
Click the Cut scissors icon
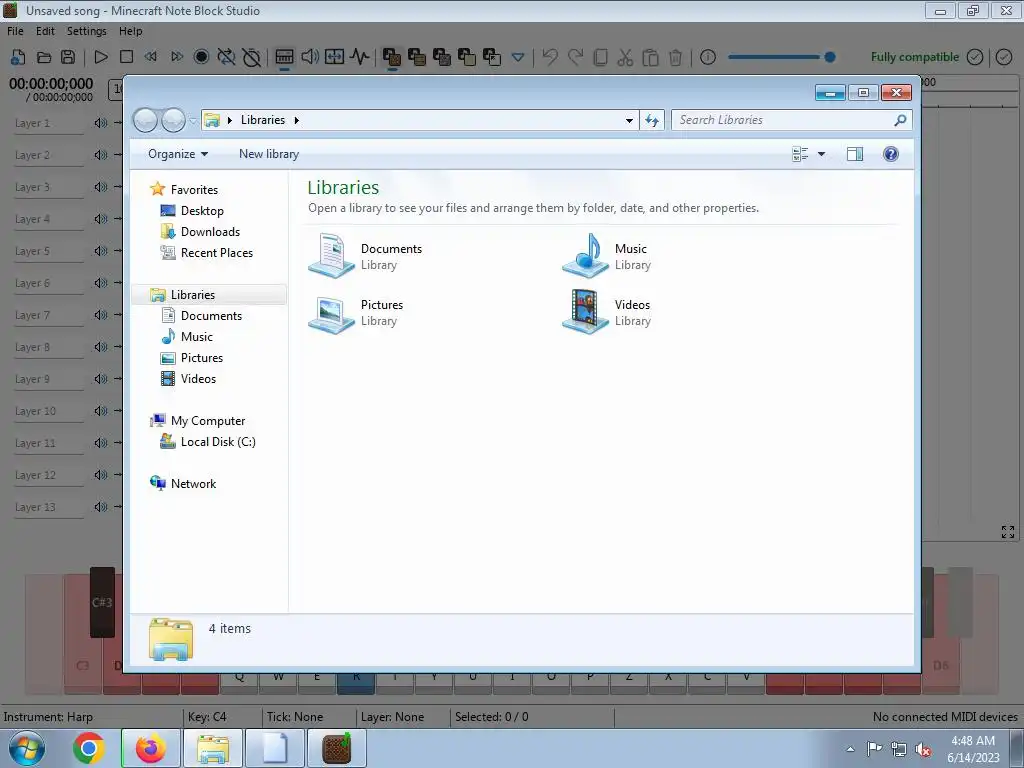point(625,57)
